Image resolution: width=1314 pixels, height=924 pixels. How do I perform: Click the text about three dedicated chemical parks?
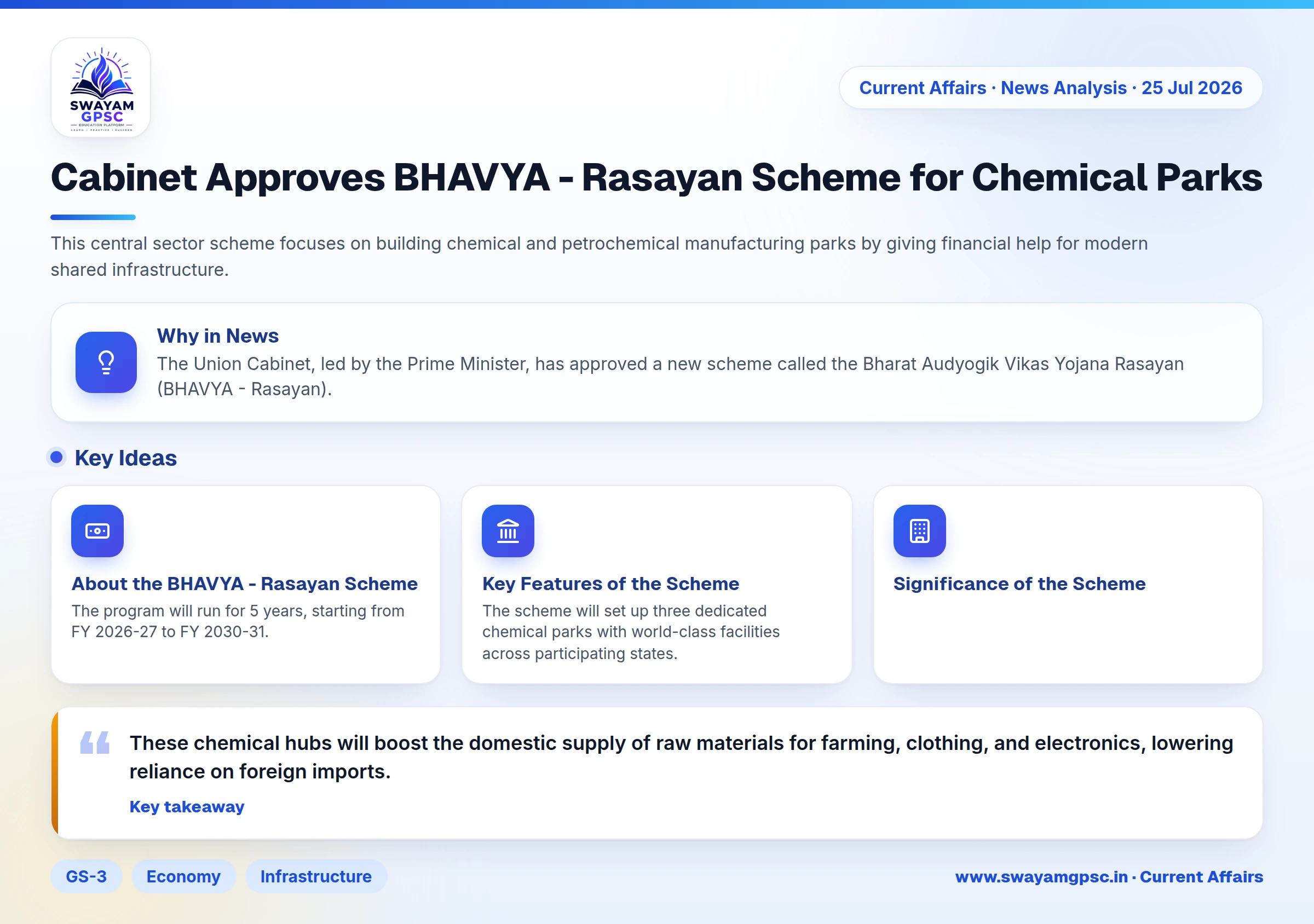631,632
